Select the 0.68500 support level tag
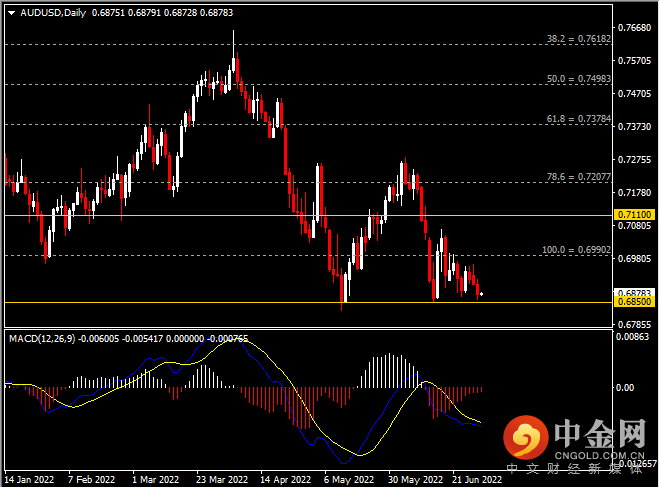Image resolution: width=660 pixels, height=487 pixels. coord(634,302)
